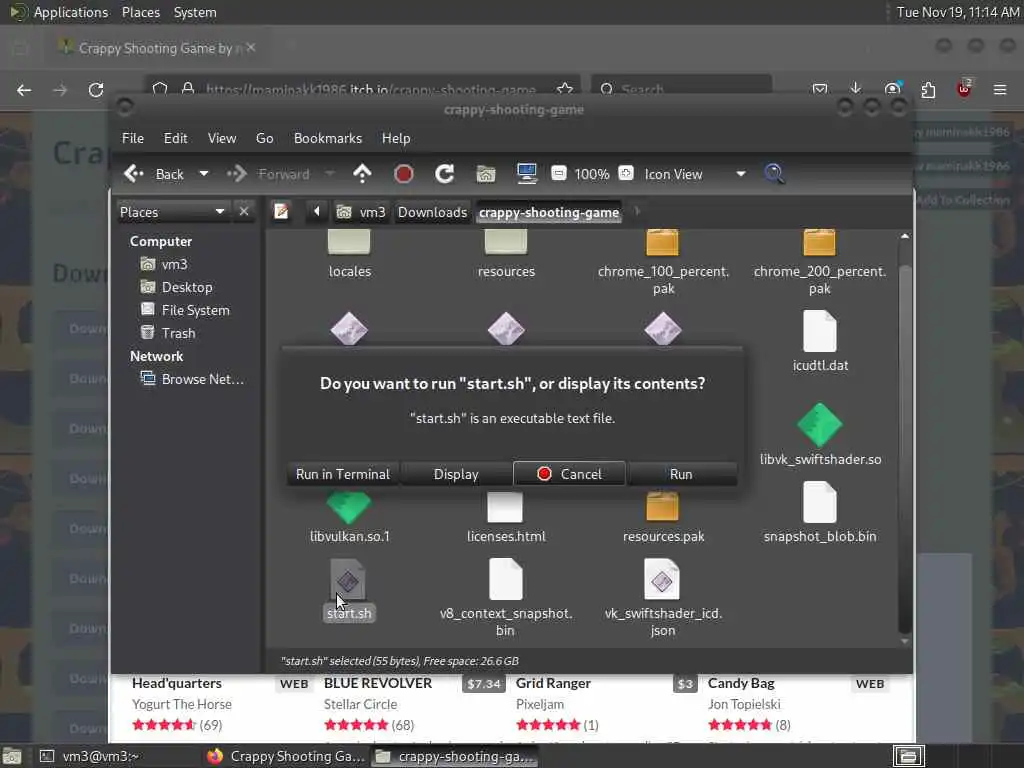Screen dimensions: 1024x768
Task: Select snapshot_blob.bin file
Action: click(820, 514)
